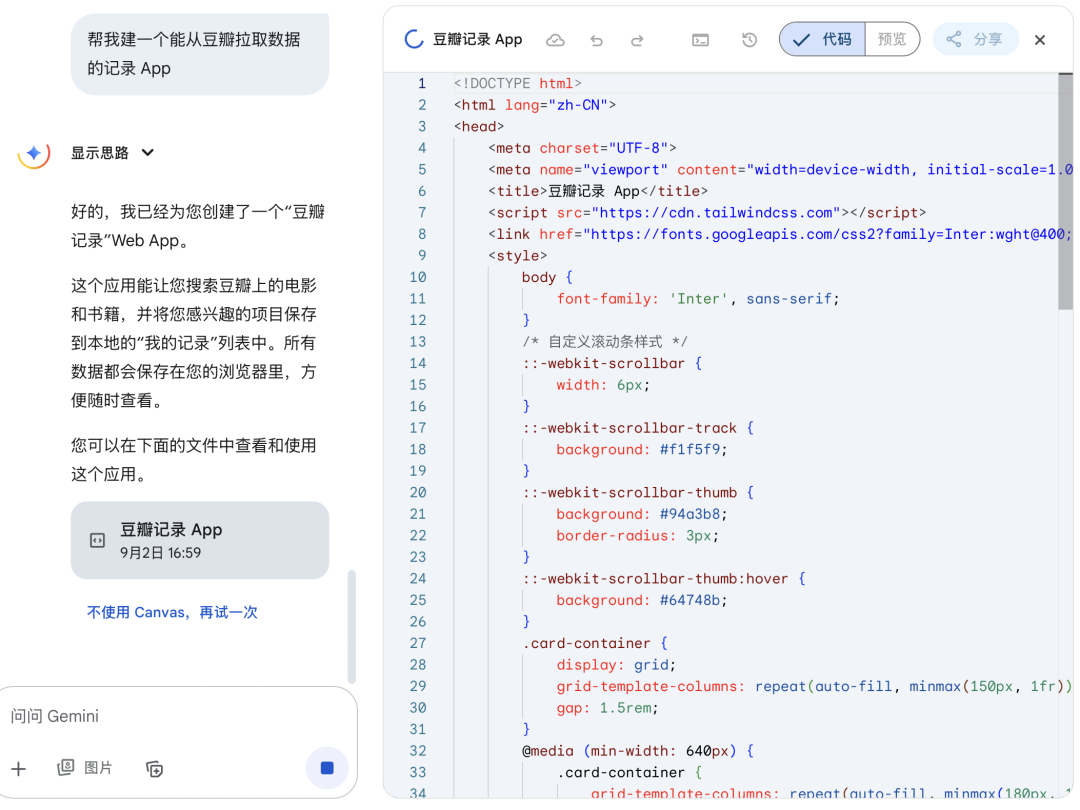Click the 图片 image button
This screenshot has width=1080, height=810.
click(86, 768)
